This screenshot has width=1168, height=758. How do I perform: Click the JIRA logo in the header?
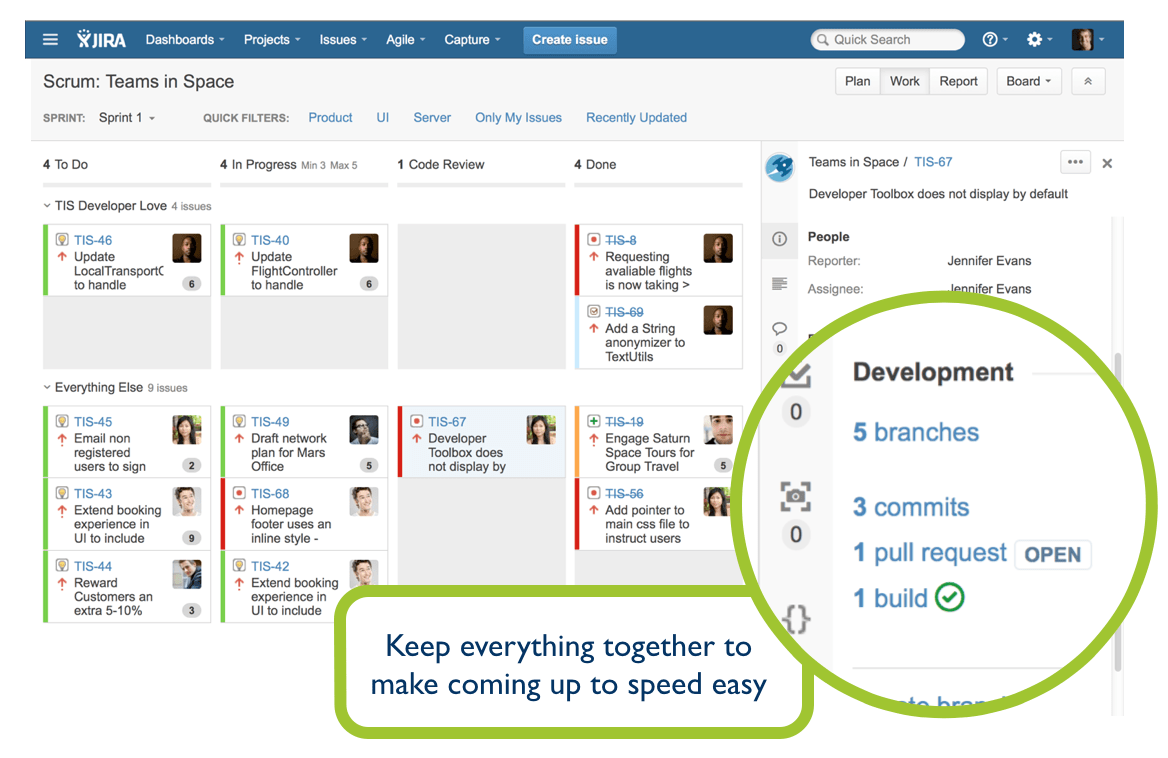point(102,39)
